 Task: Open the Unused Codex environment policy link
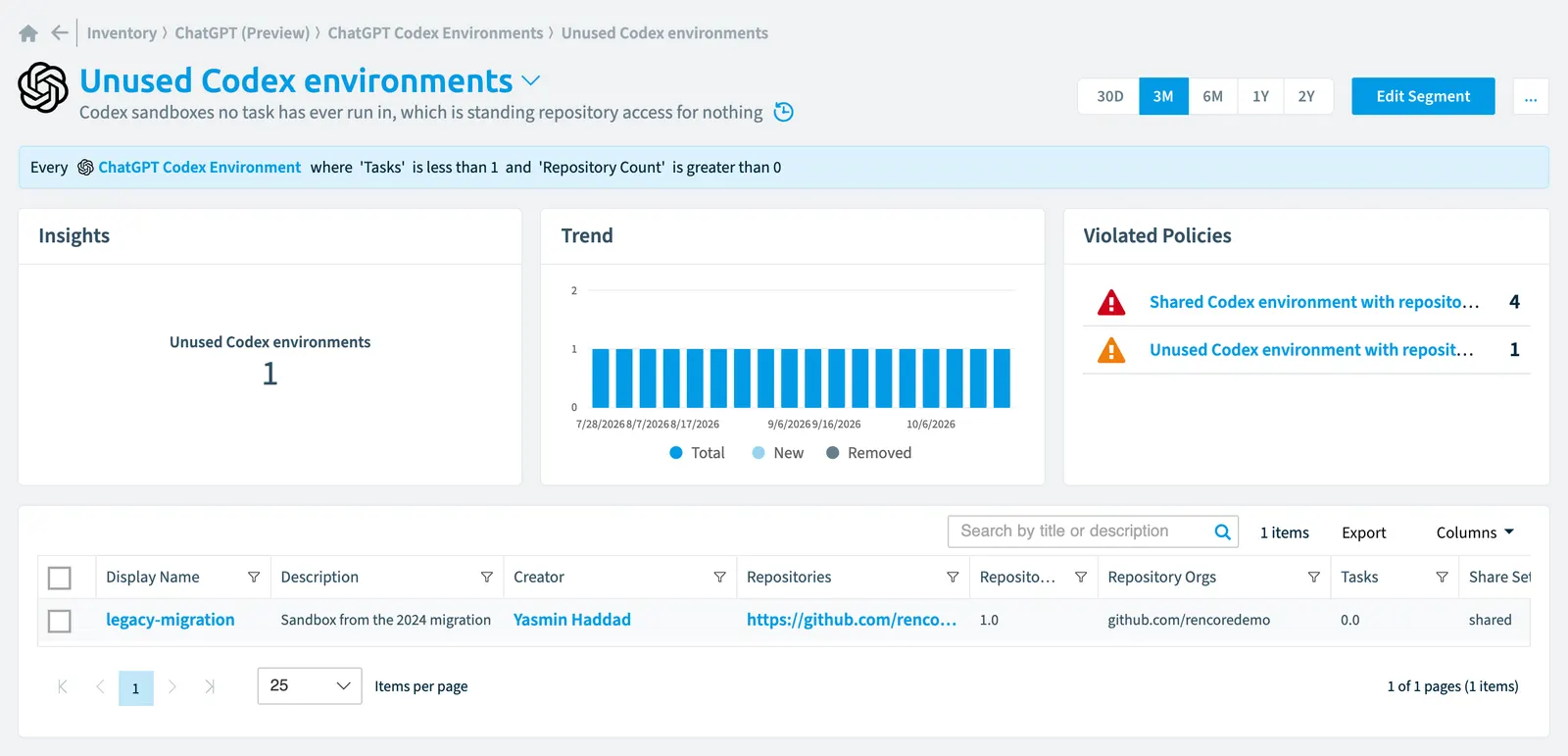coord(1311,350)
